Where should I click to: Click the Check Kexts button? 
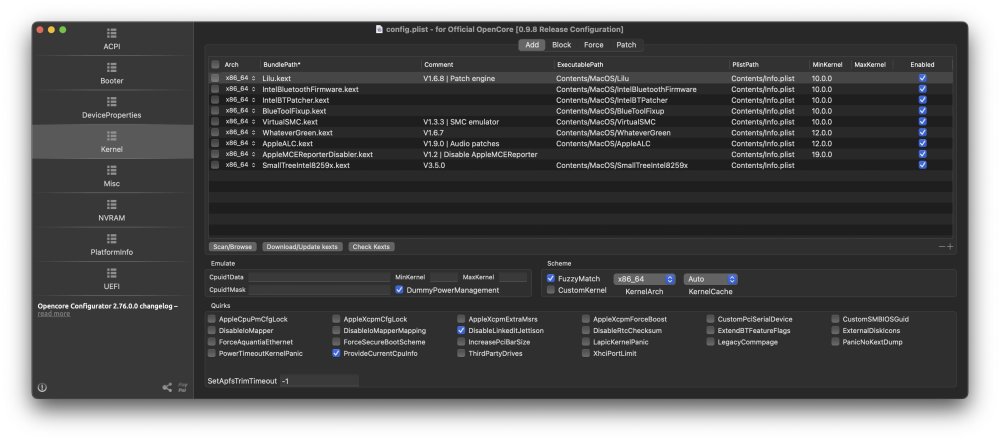pyautogui.click(x=372, y=246)
